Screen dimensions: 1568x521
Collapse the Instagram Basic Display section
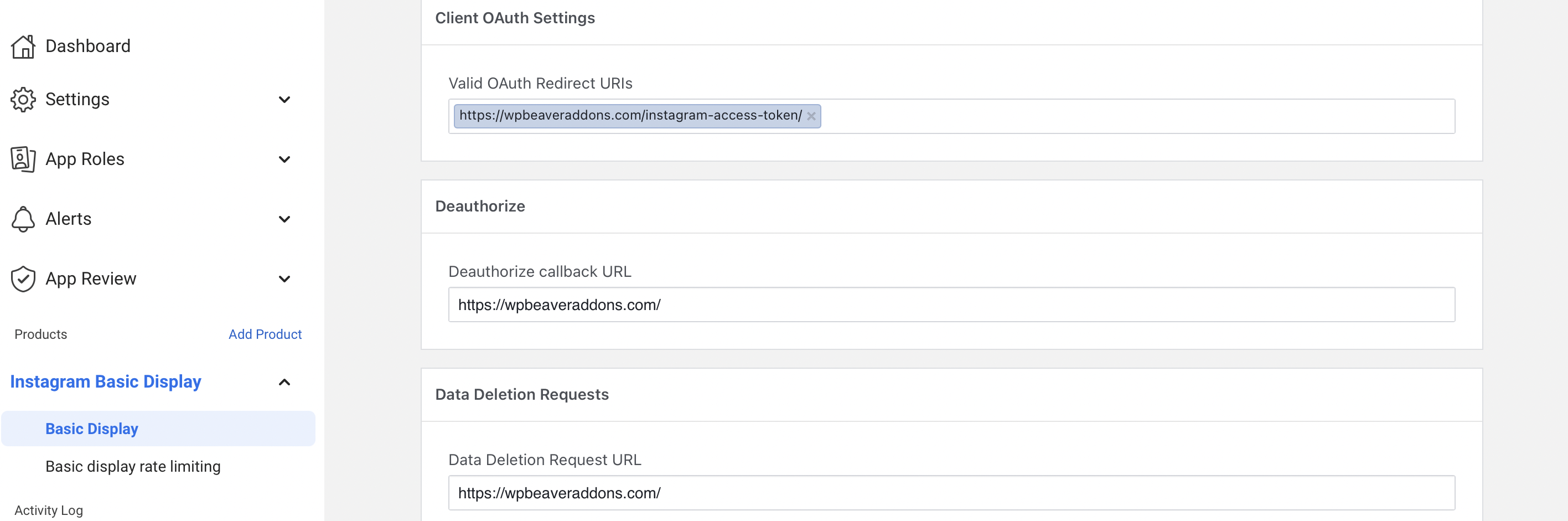(284, 382)
